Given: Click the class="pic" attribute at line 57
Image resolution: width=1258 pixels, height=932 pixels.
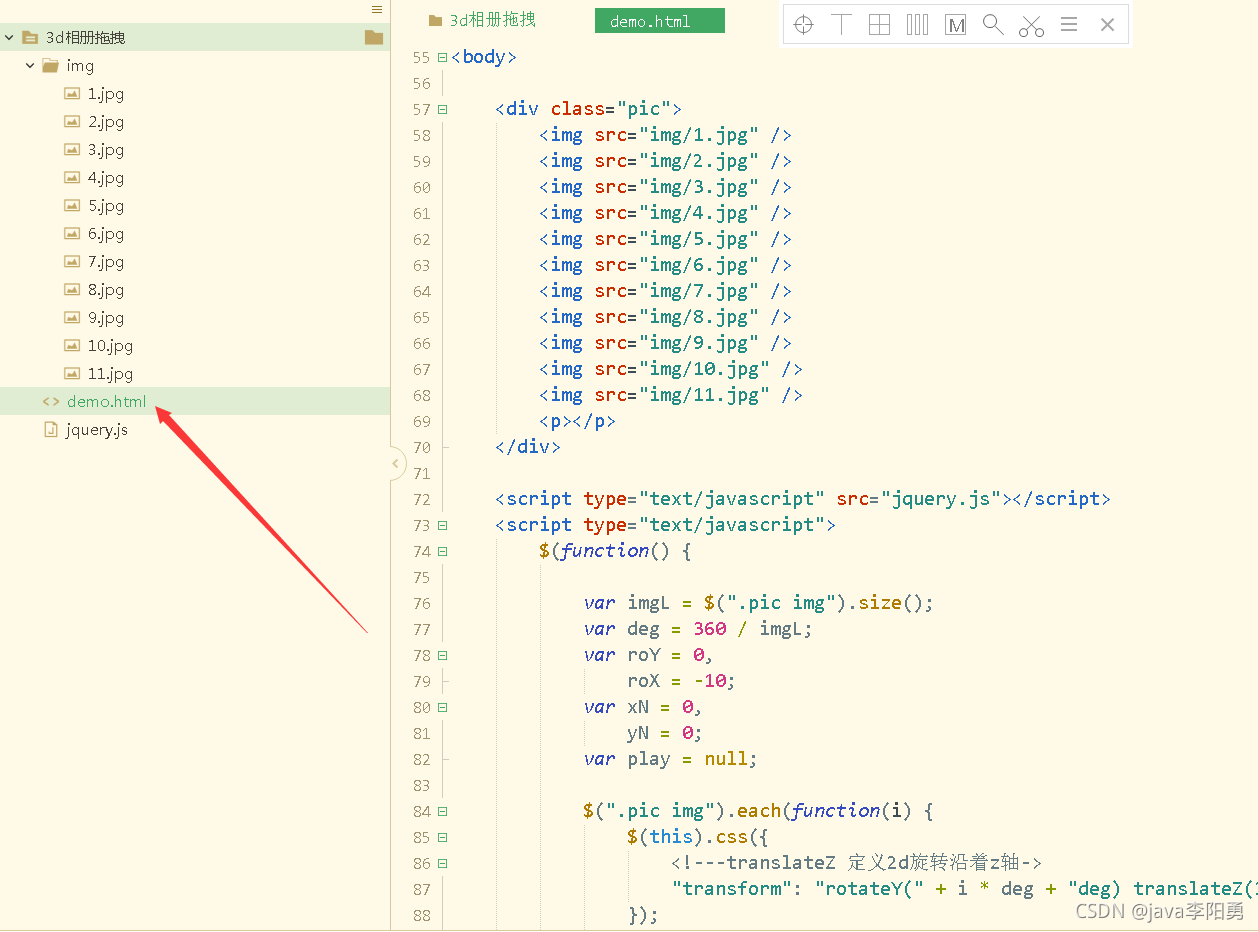Looking at the screenshot, I should [x=611, y=109].
